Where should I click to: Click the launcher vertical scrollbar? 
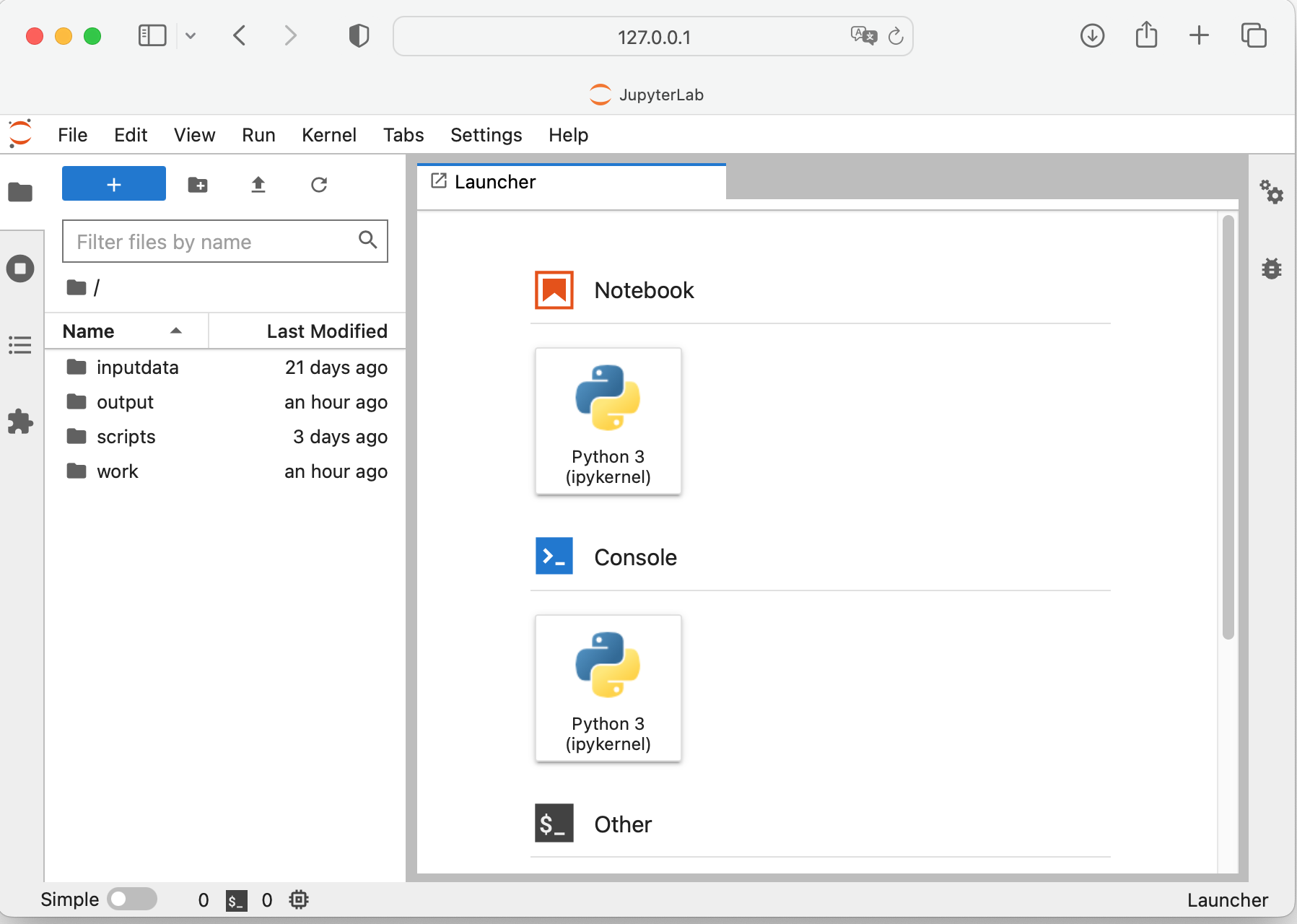[1228, 427]
